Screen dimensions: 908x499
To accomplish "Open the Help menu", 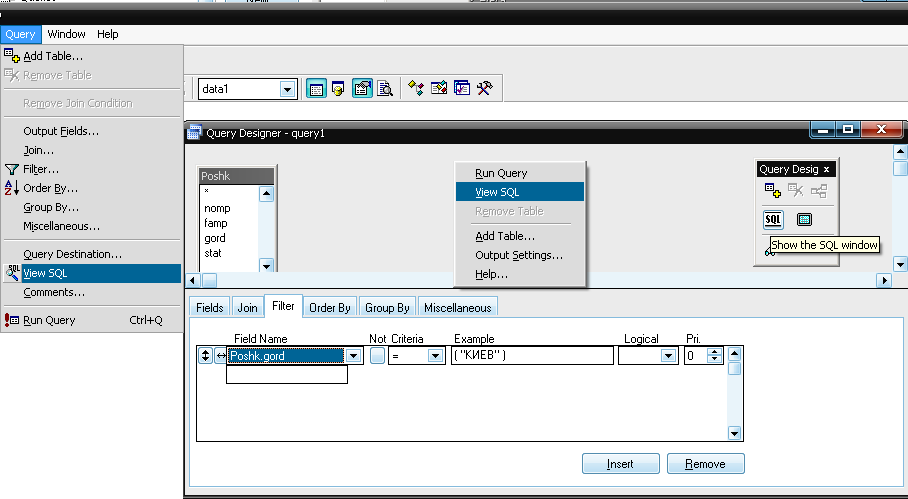I will [108, 34].
